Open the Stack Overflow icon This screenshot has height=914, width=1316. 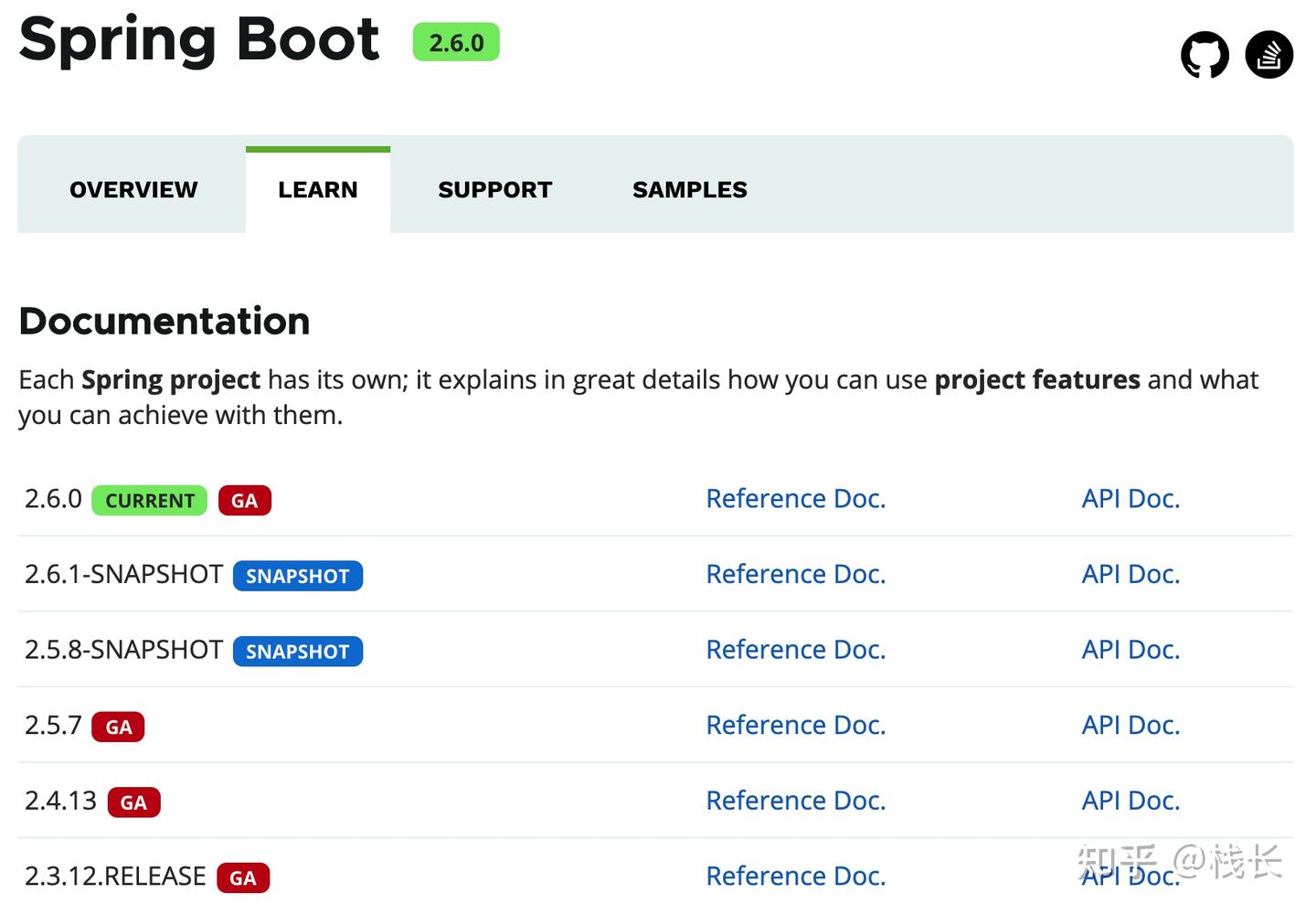point(1268,55)
